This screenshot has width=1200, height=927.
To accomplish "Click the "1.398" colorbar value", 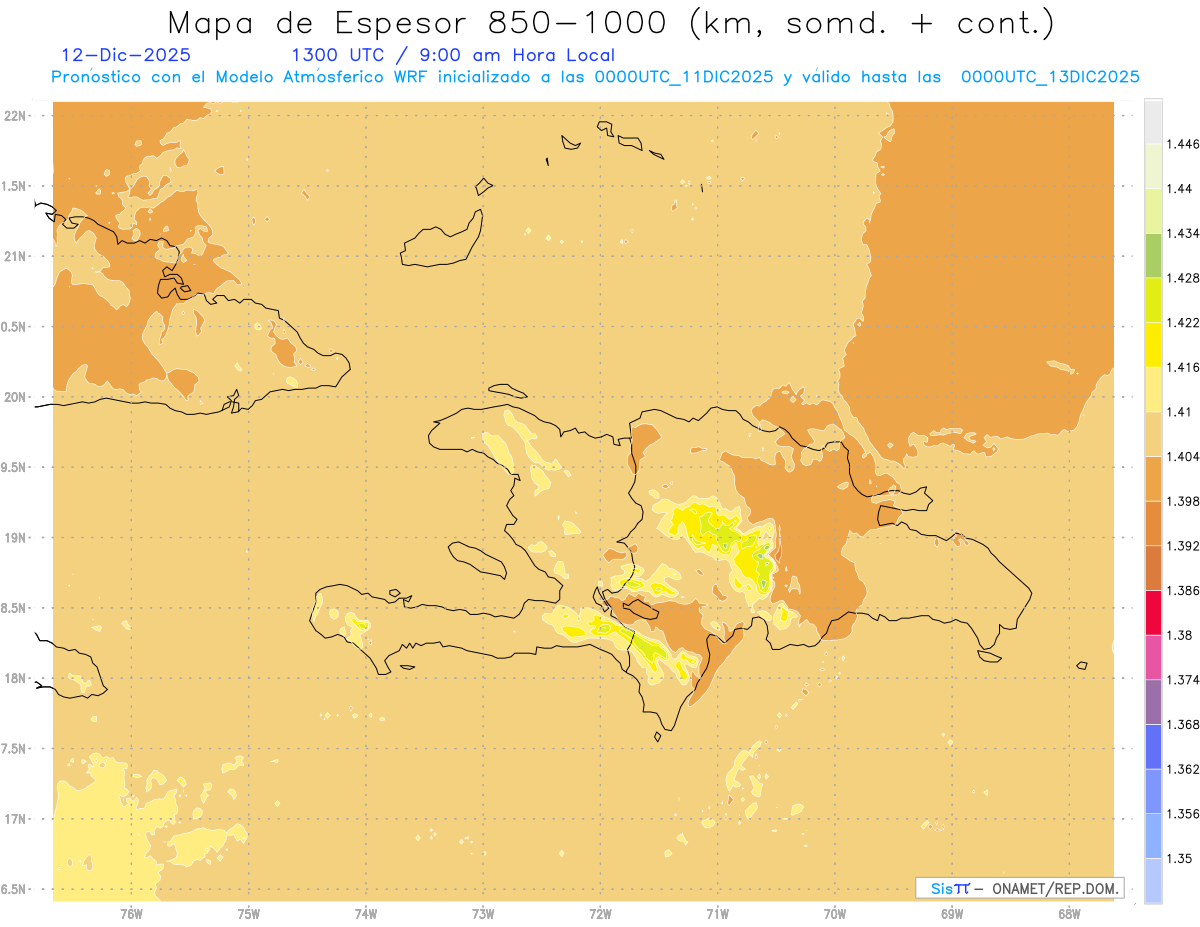I will tap(1183, 501).
